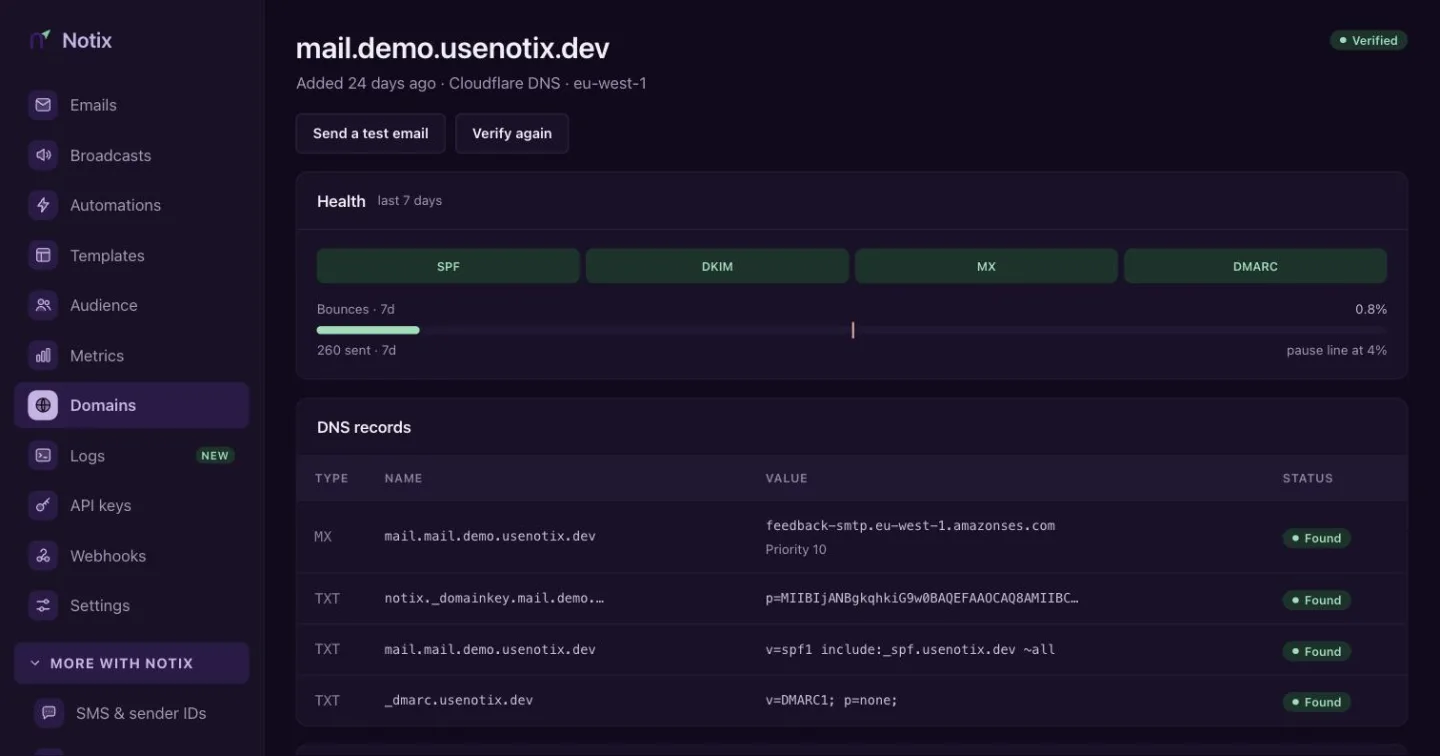1440x756 pixels.
Task: Click the Webhooks icon
Action: [43, 555]
